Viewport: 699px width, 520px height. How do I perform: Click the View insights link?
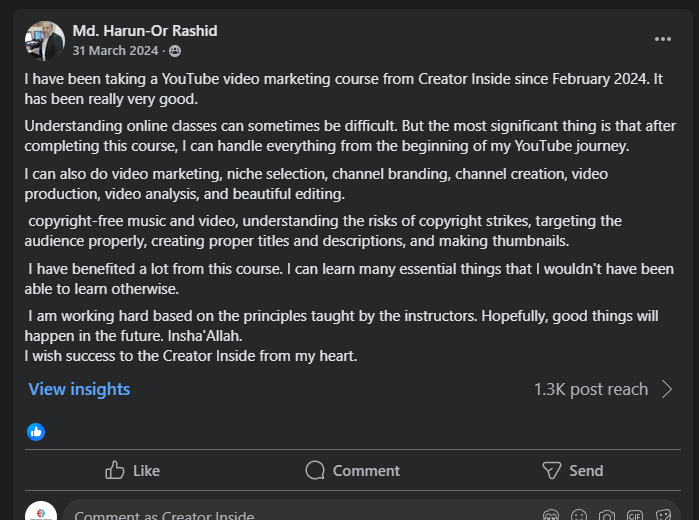point(79,389)
